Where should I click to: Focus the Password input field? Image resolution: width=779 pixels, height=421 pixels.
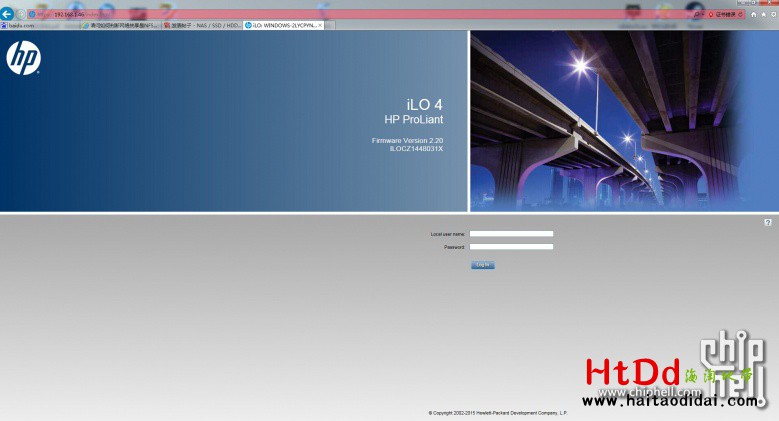pos(511,247)
